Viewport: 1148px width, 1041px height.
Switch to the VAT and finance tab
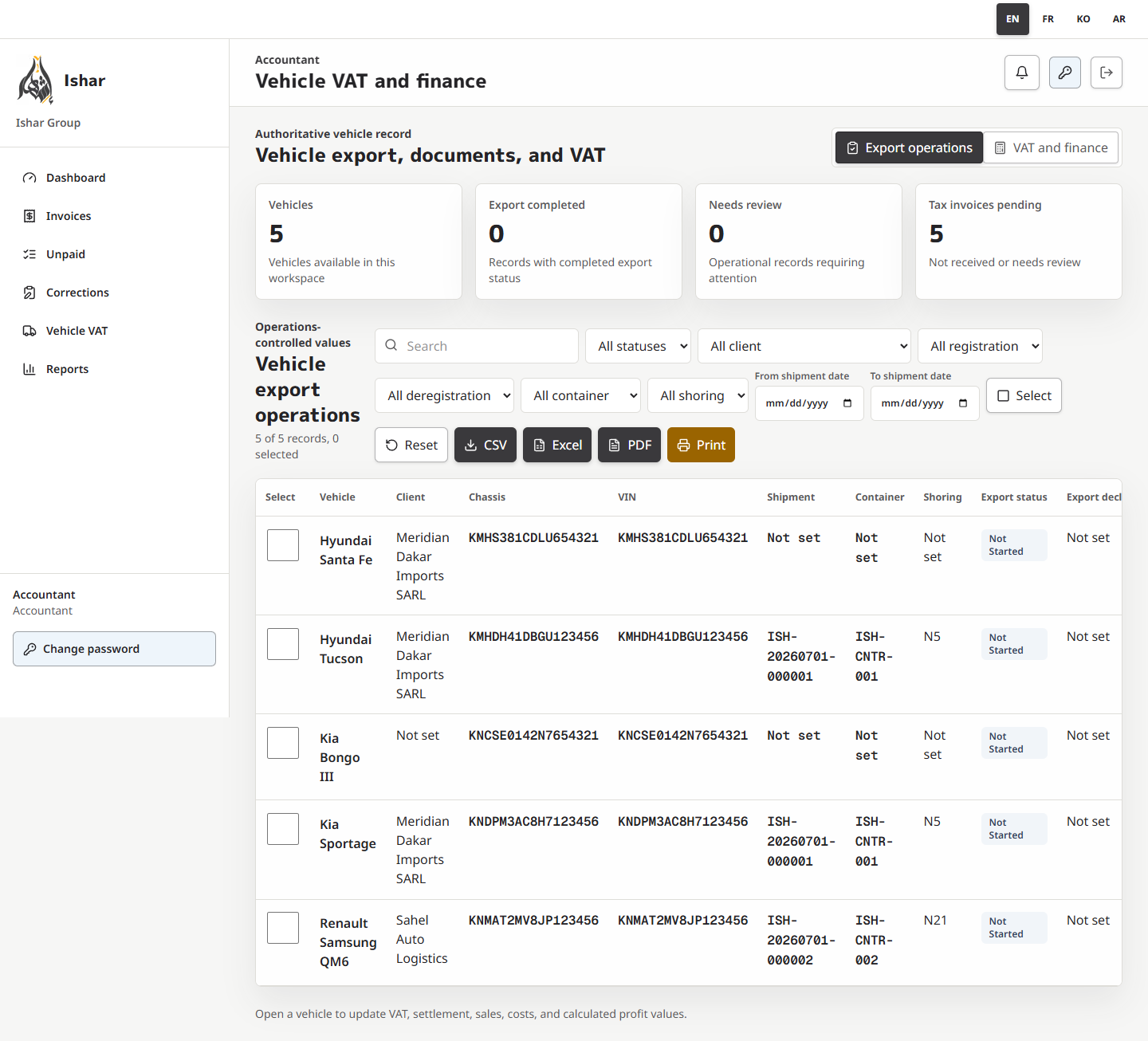1051,147
